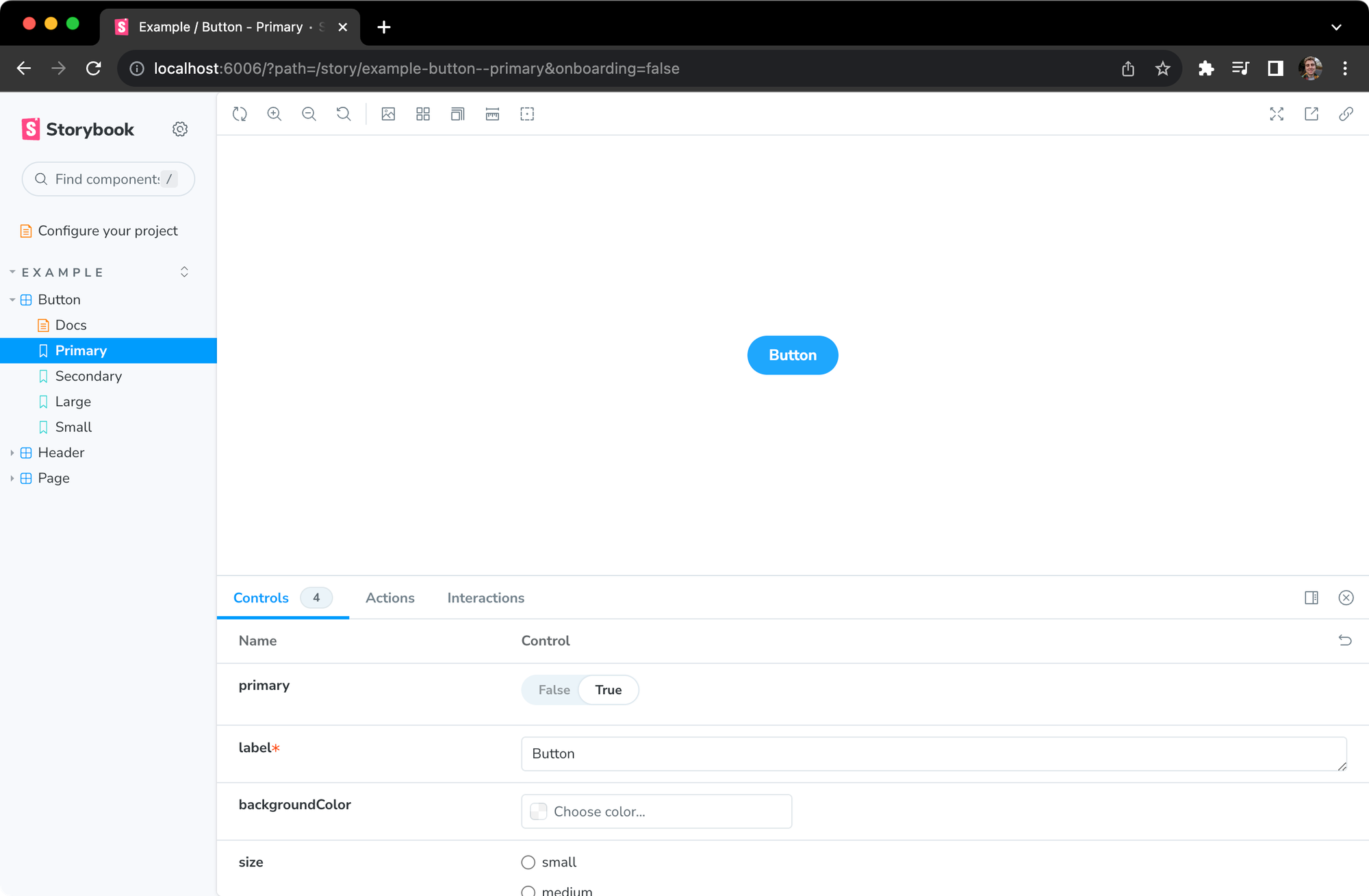Zoom out of the canvas

click(309, 114)
